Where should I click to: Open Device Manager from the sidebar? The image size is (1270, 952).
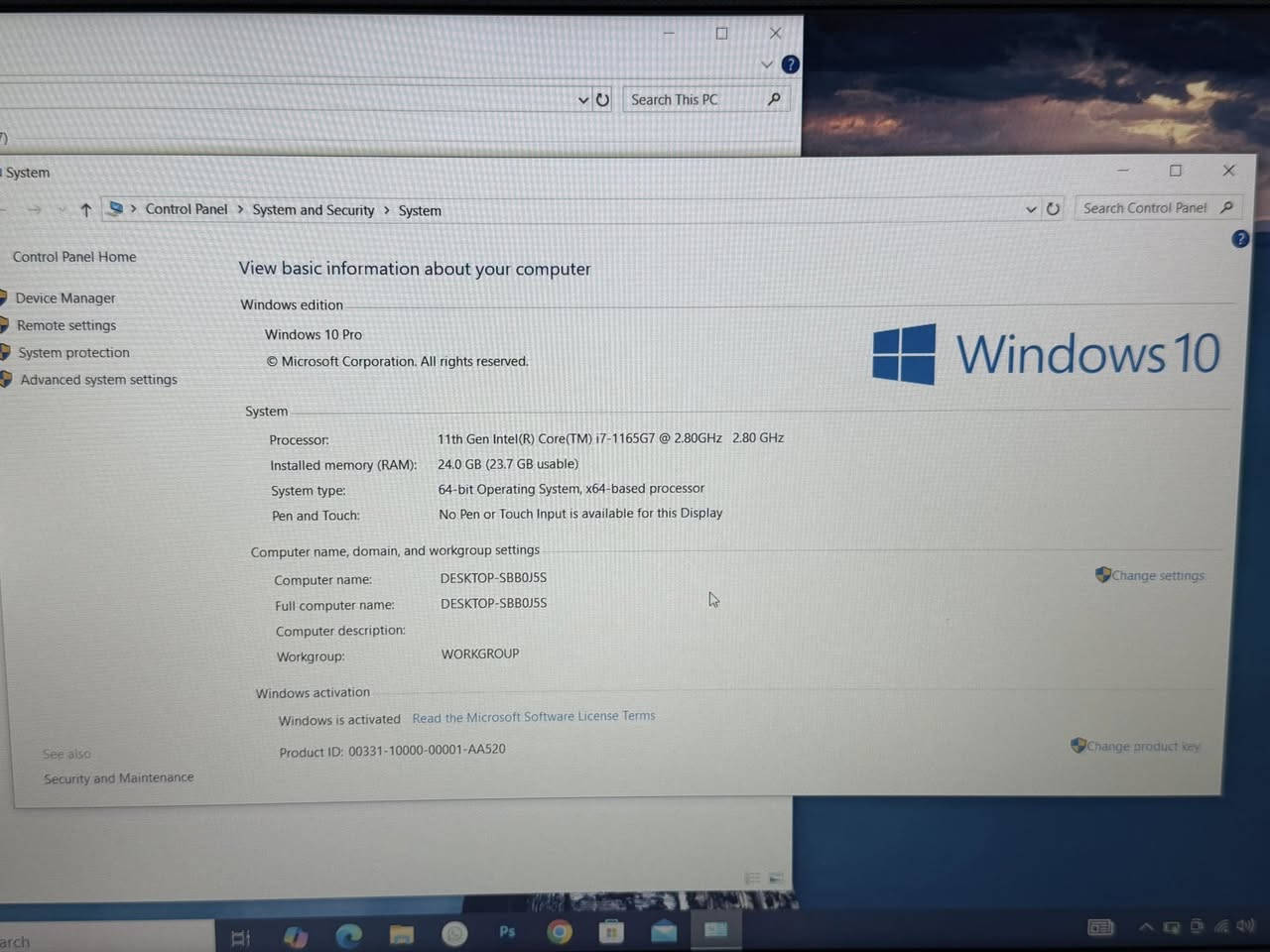(66, 297)
